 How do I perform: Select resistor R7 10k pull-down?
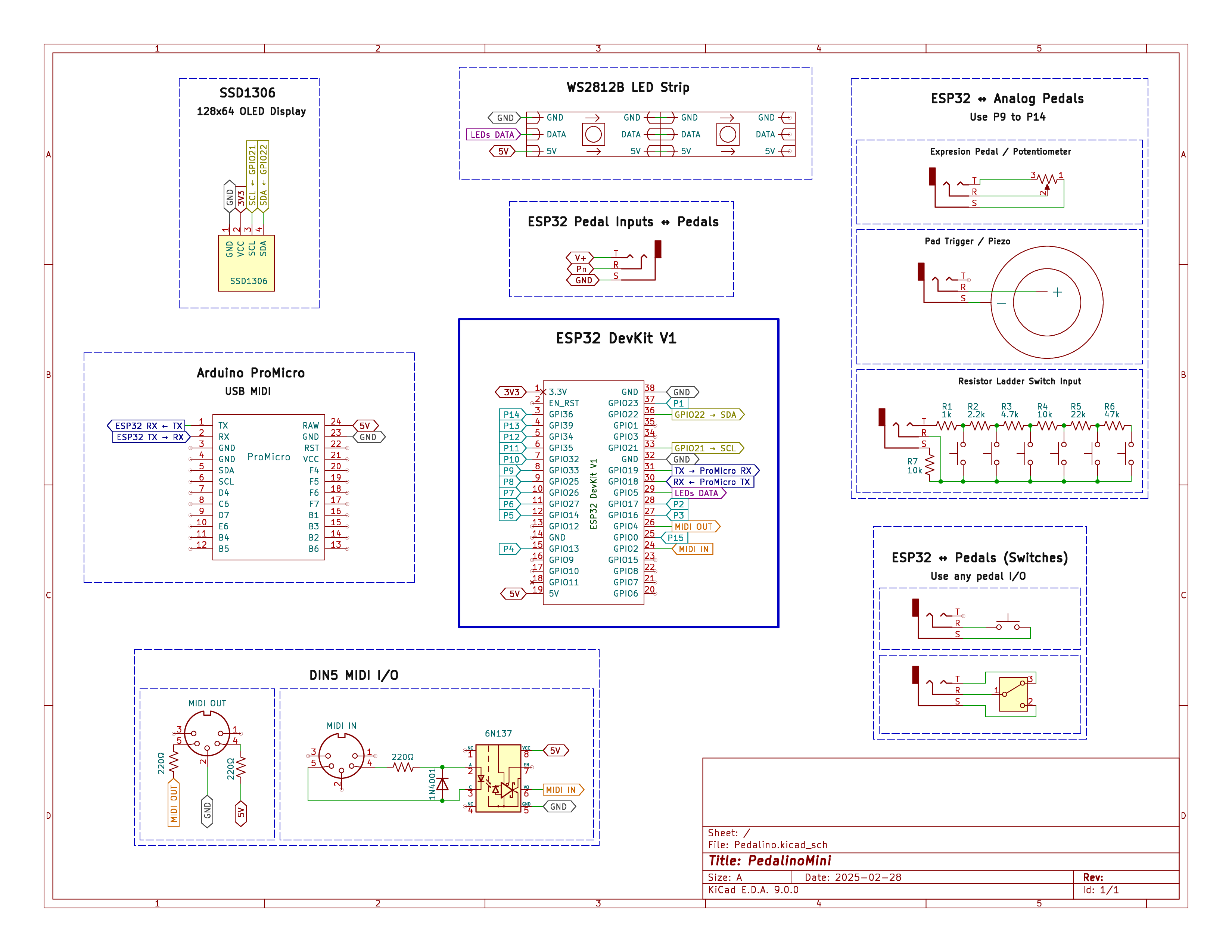click(930, 465)
